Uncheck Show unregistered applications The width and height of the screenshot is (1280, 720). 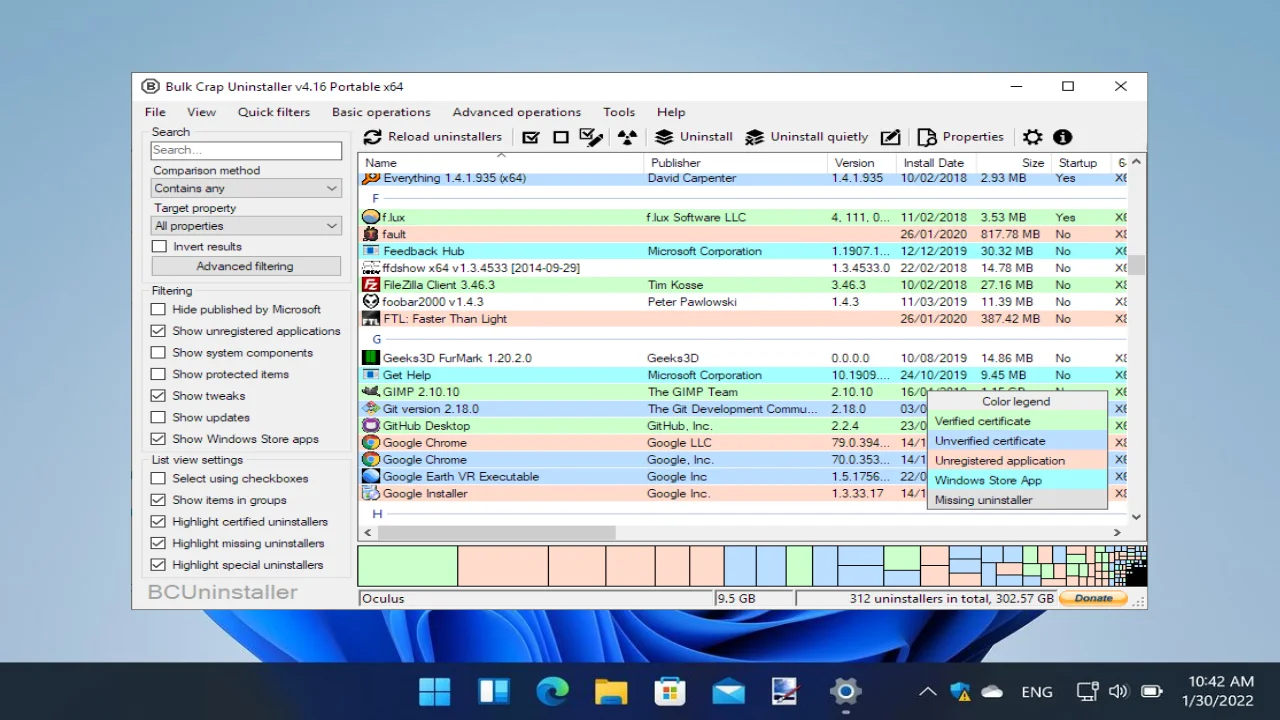click(159, 331)
